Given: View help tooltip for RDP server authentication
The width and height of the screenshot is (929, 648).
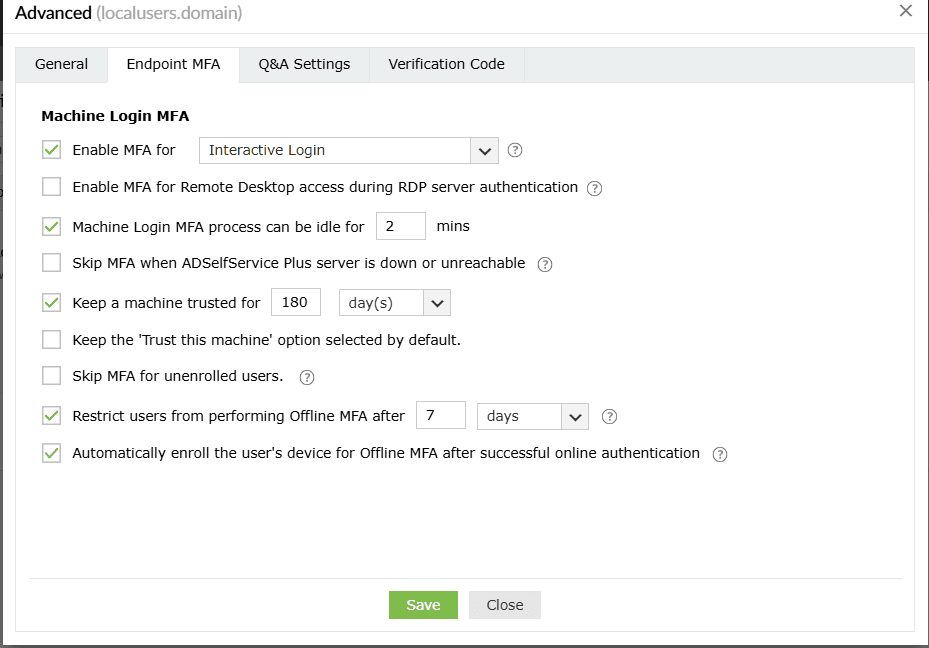Looking at the screenshot, I should (594, 188).
